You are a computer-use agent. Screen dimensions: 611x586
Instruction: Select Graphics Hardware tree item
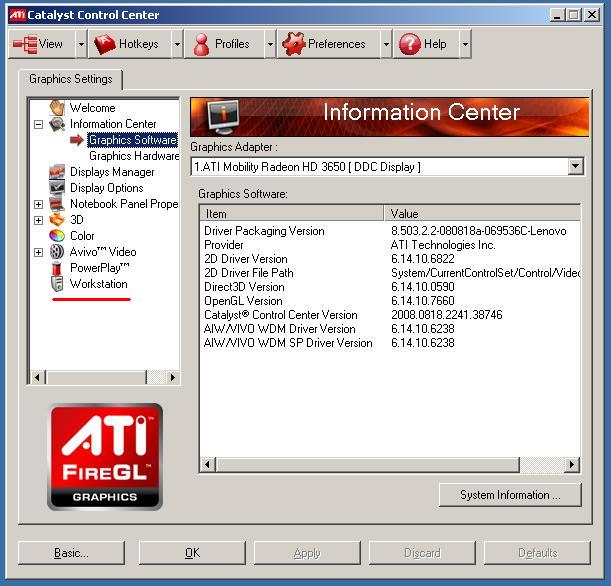(134, 156)
